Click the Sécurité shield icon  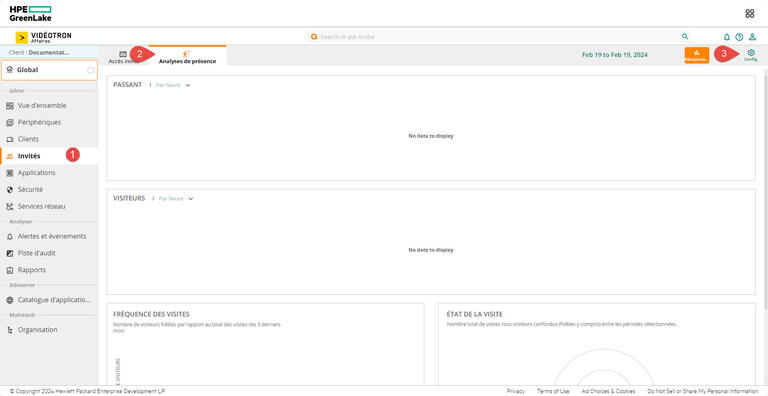click(x=10, y=190)
